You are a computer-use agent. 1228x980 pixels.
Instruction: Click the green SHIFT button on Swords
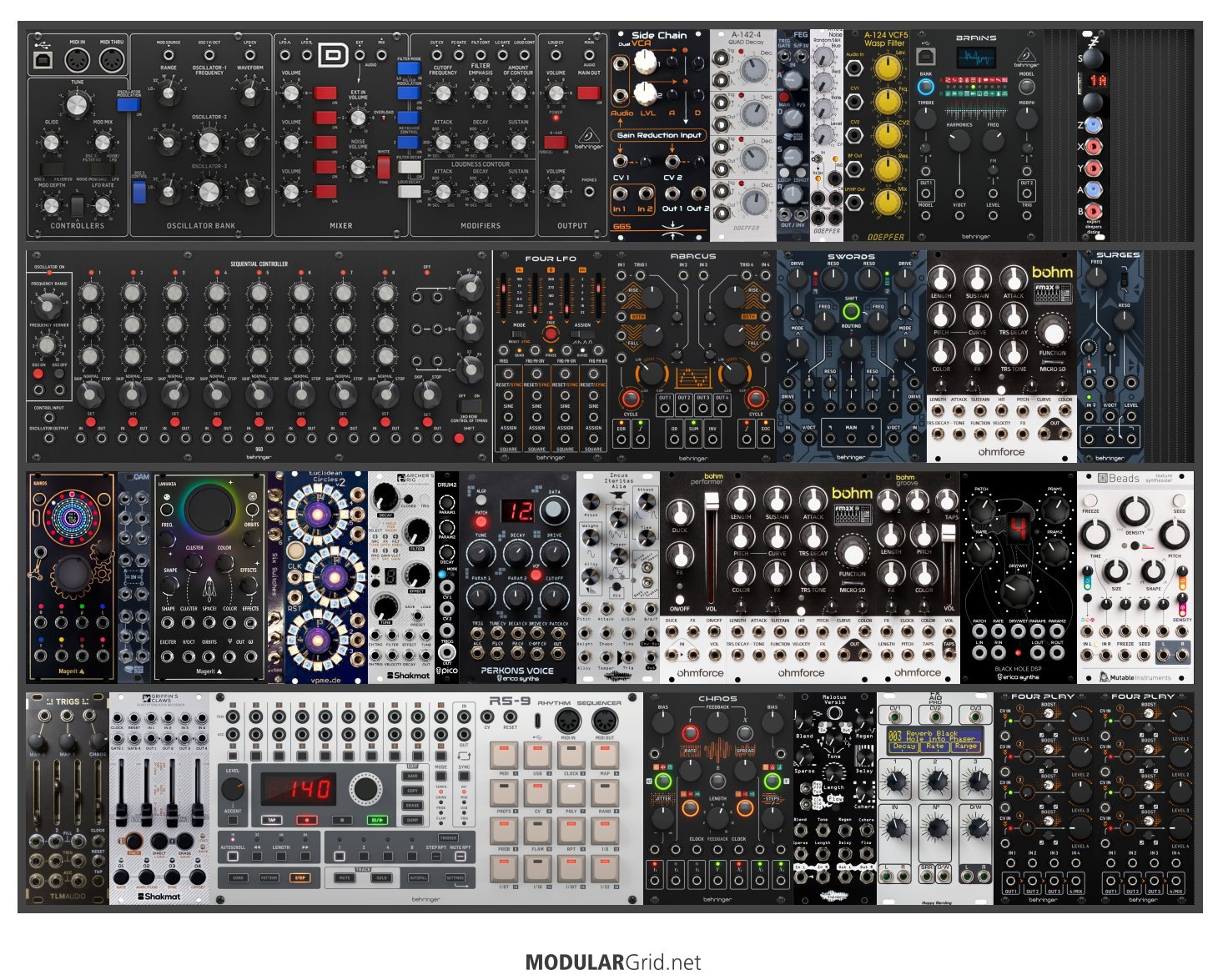click(851, 312)
